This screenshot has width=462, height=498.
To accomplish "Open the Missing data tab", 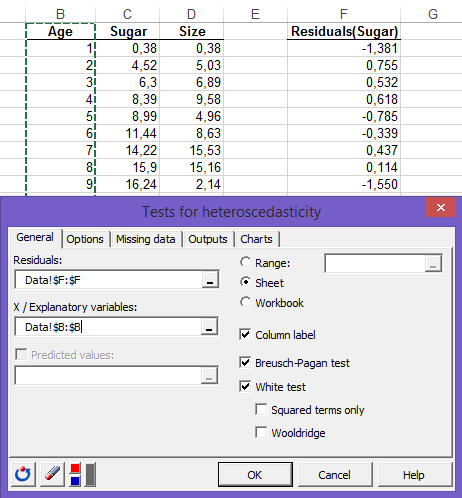I will click(x=146, y=239).
